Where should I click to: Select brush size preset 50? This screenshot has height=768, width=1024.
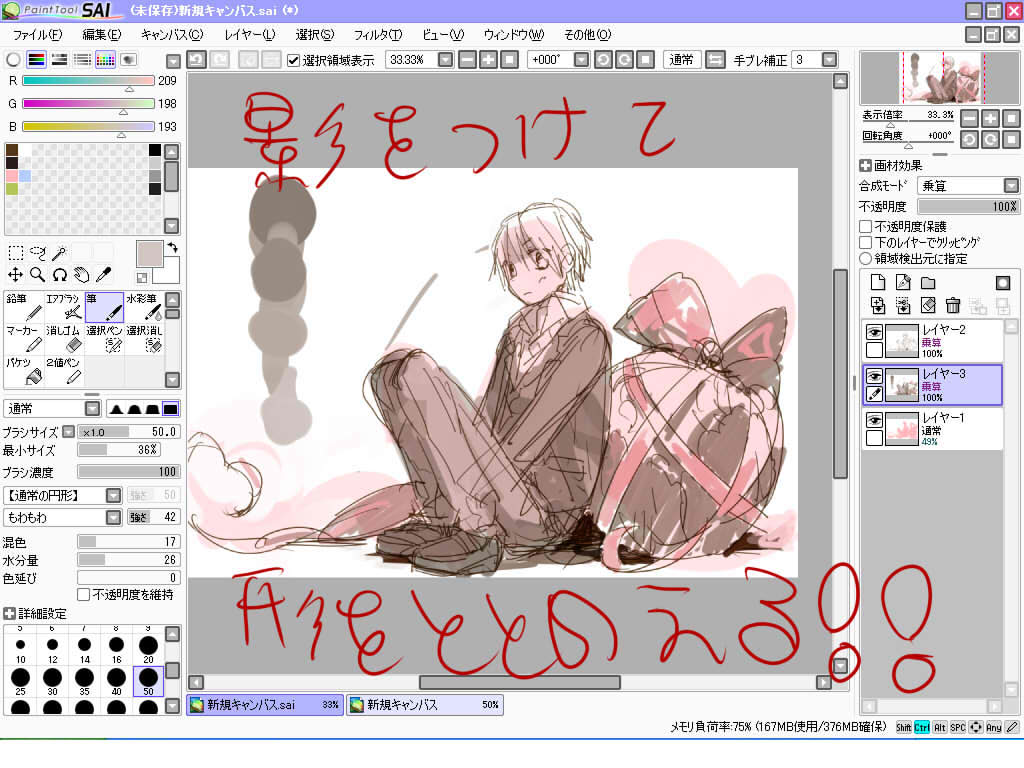tap(148, 682)
